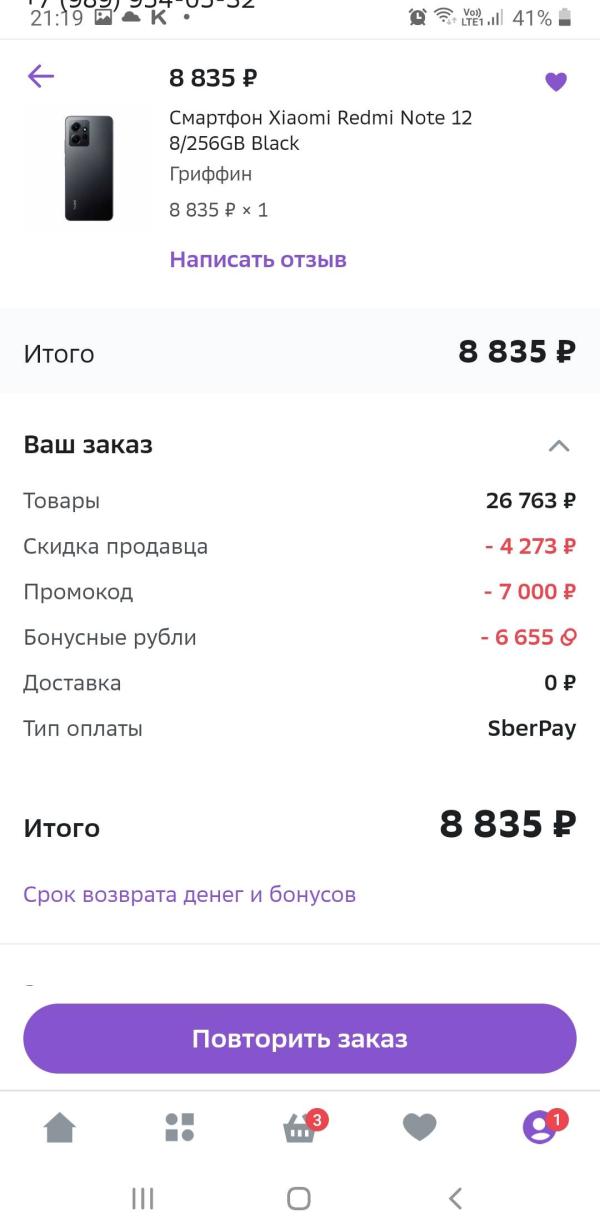Image resolution: width=600 pixels, height=1232 pixels.
Task: Open the Xiaomi Redmi Note 12 product image
Action: click(x=89, y=168)
